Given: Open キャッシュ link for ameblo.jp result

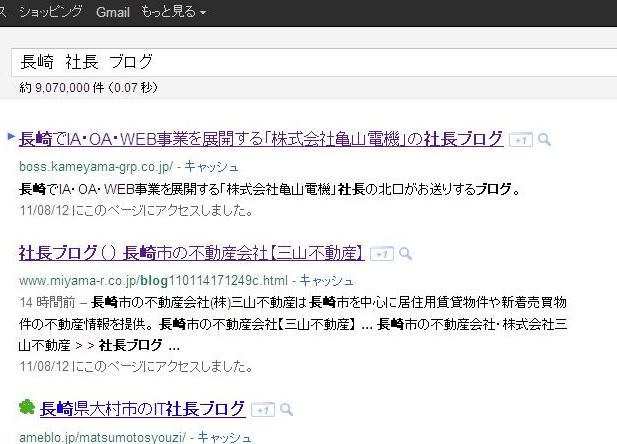Looking at the screenshot, I should click(229, 437).
